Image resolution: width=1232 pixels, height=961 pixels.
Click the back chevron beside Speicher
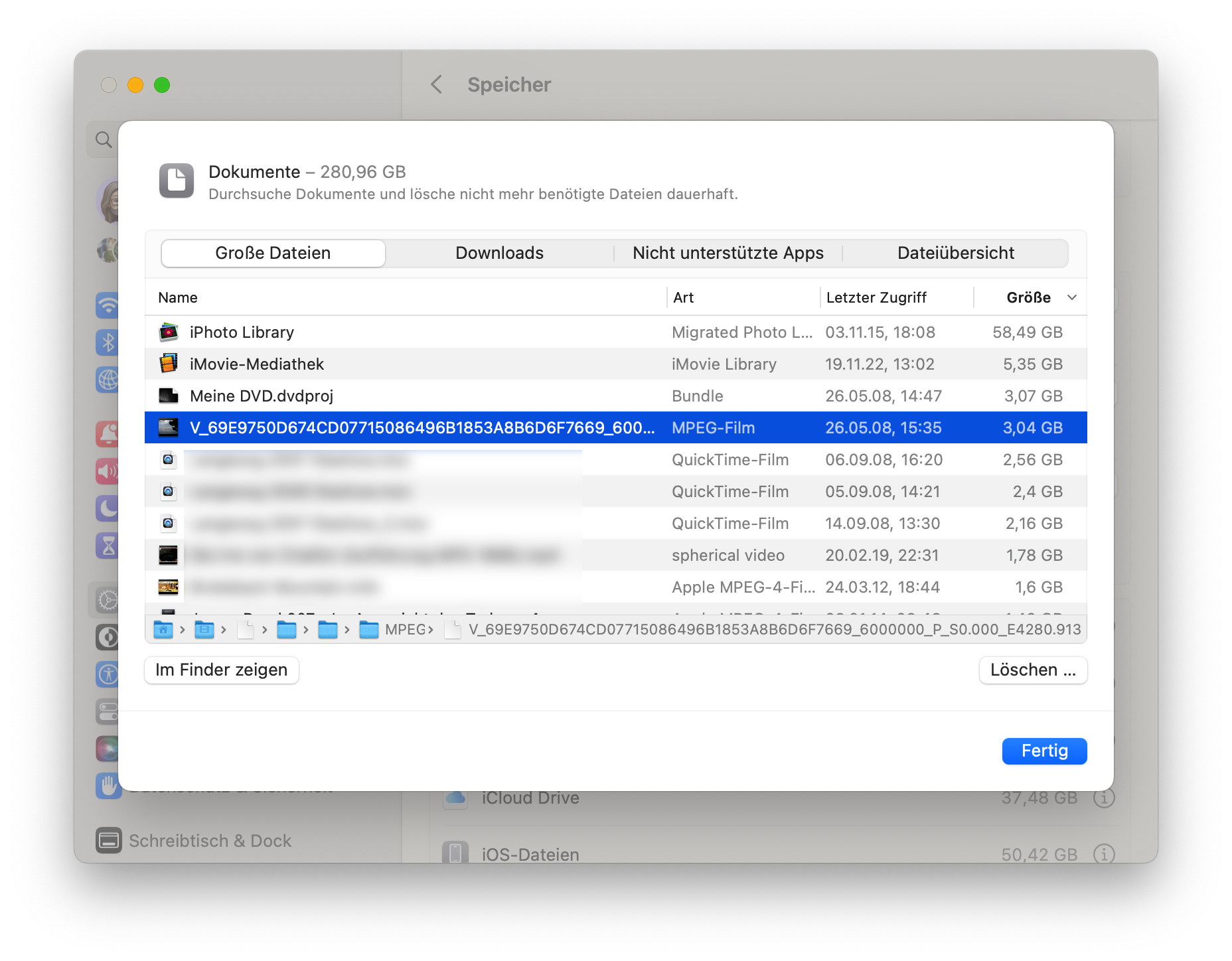coord(436,85)
